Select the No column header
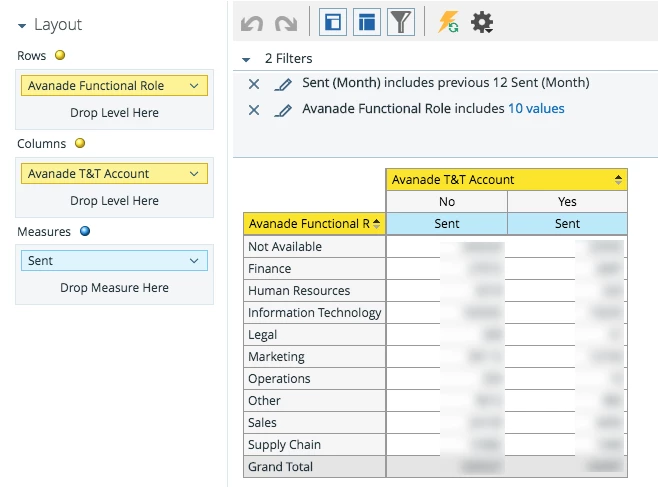This screenshot has width=658, height=487. coord(446,202)
